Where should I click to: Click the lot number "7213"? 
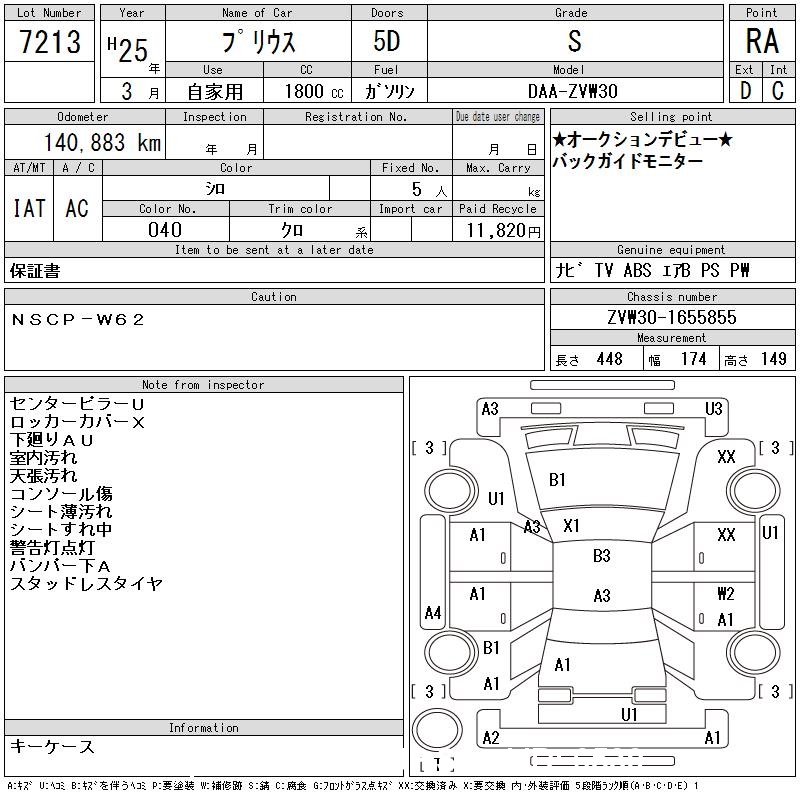click(50, 42)
